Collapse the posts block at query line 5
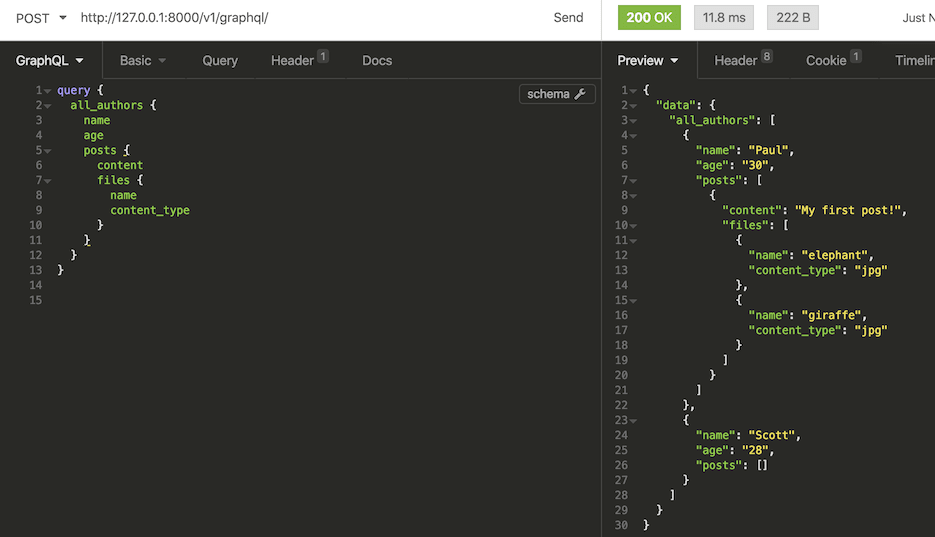This screenshot has width=935, height=537. 48,151
